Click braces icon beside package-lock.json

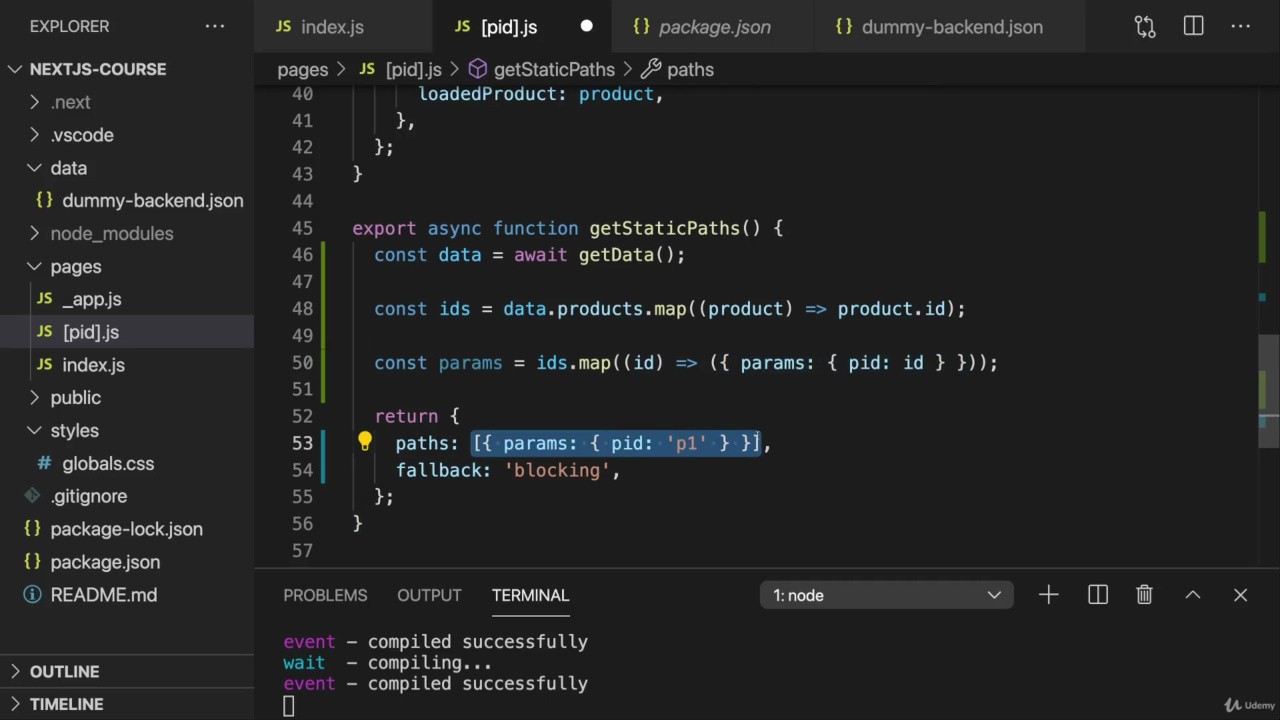[32, 529]
